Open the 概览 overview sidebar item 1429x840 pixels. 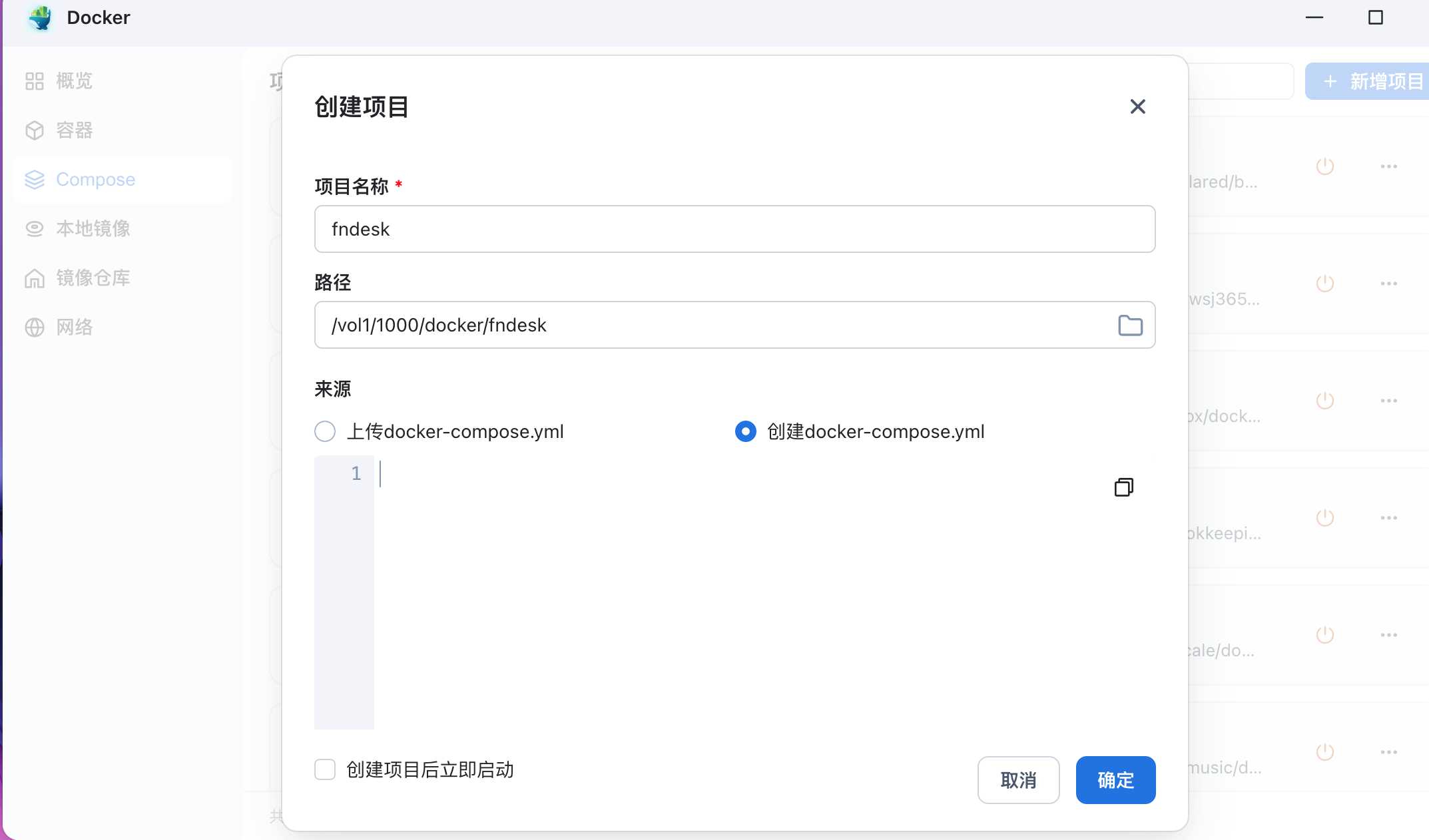pyautogui.click(x=74, y=81)
